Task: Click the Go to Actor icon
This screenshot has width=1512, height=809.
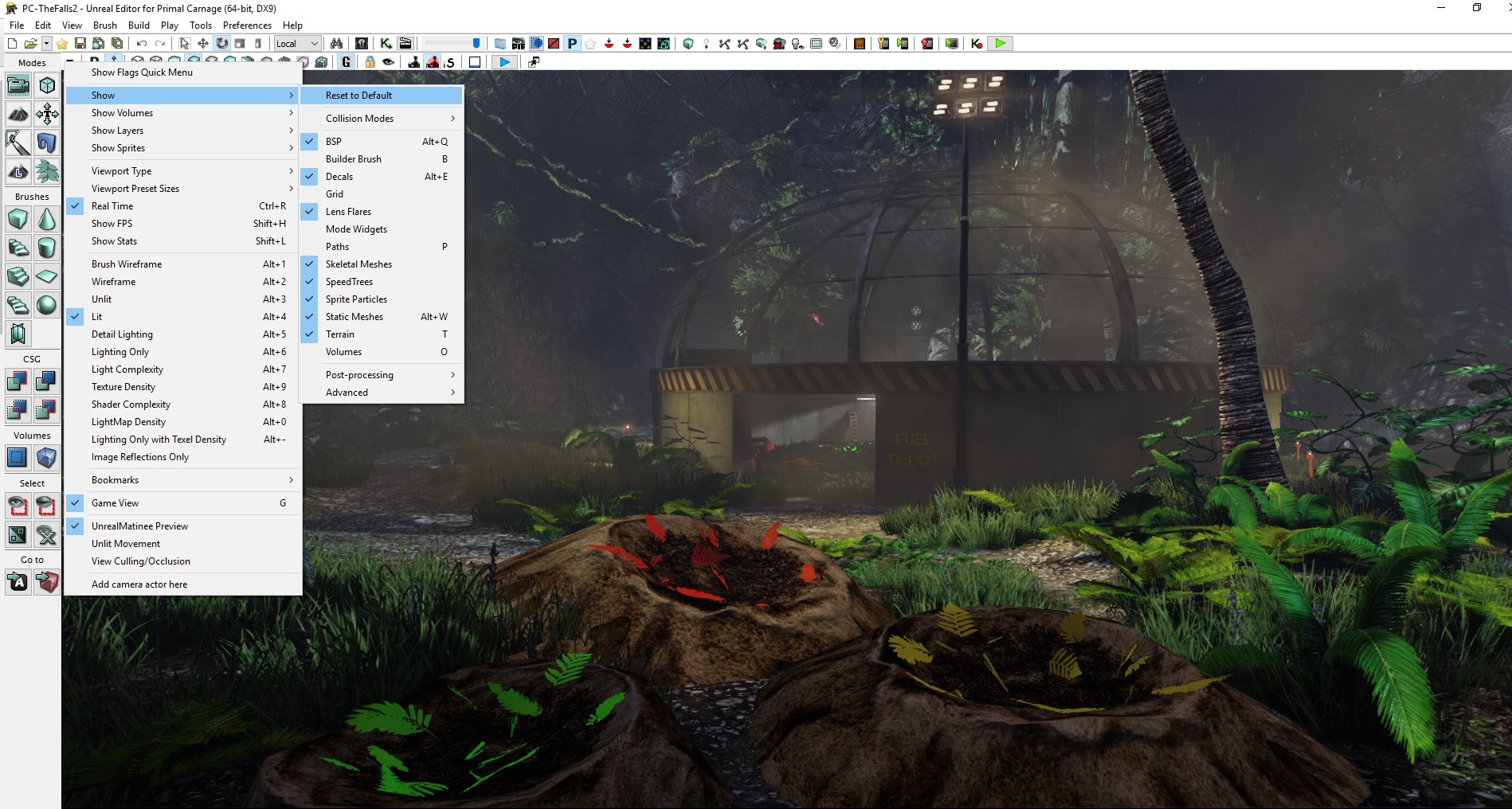Action: tap(18, 582)
